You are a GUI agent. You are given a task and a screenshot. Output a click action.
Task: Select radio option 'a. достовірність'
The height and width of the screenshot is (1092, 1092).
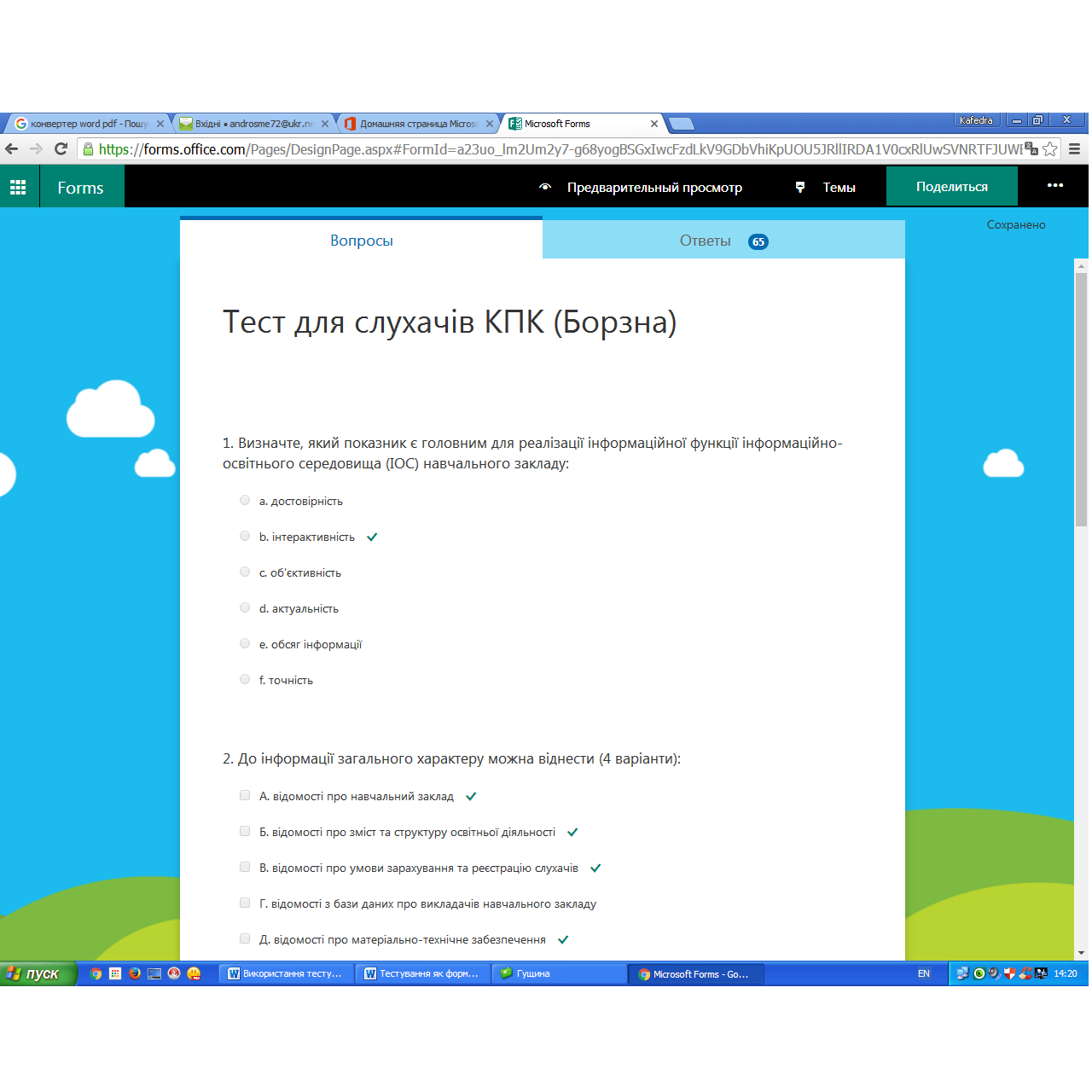pos(245,500)
